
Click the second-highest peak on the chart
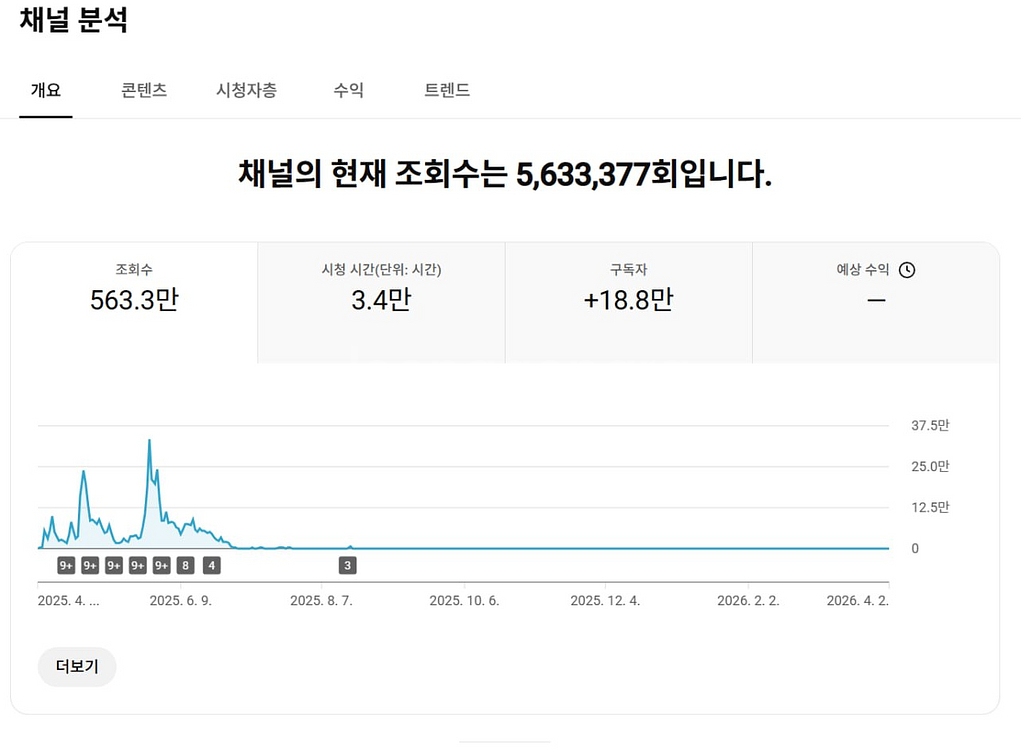click(84, 471)
